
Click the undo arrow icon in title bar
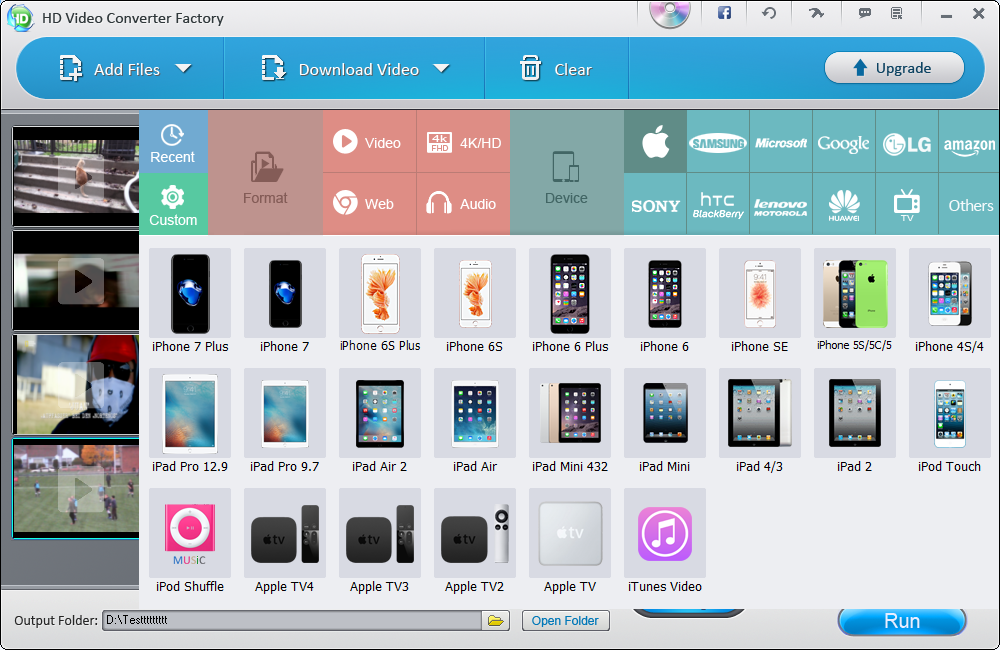(x=769, y=13)
